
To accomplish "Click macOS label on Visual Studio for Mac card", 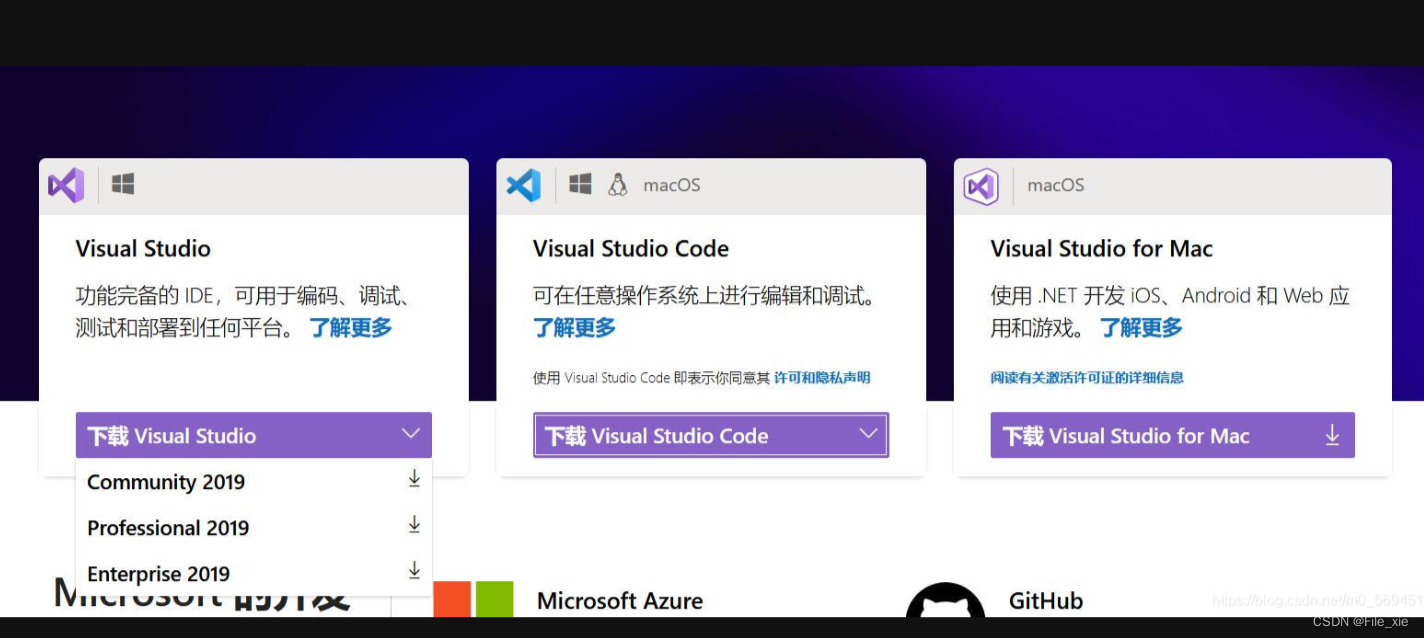I will click(1056, 185).
